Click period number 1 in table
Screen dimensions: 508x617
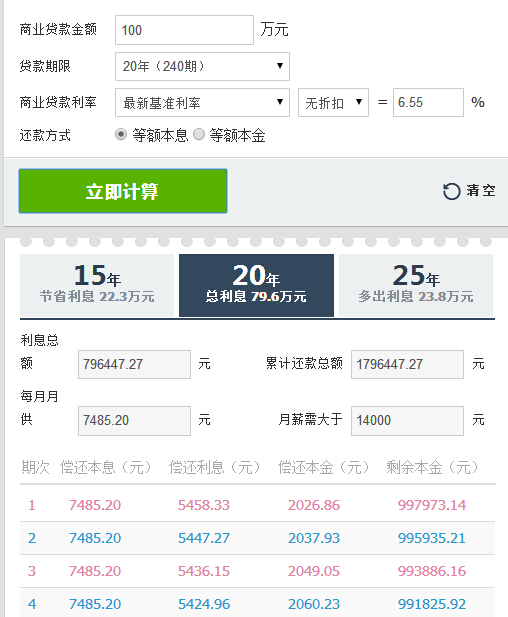32,505
